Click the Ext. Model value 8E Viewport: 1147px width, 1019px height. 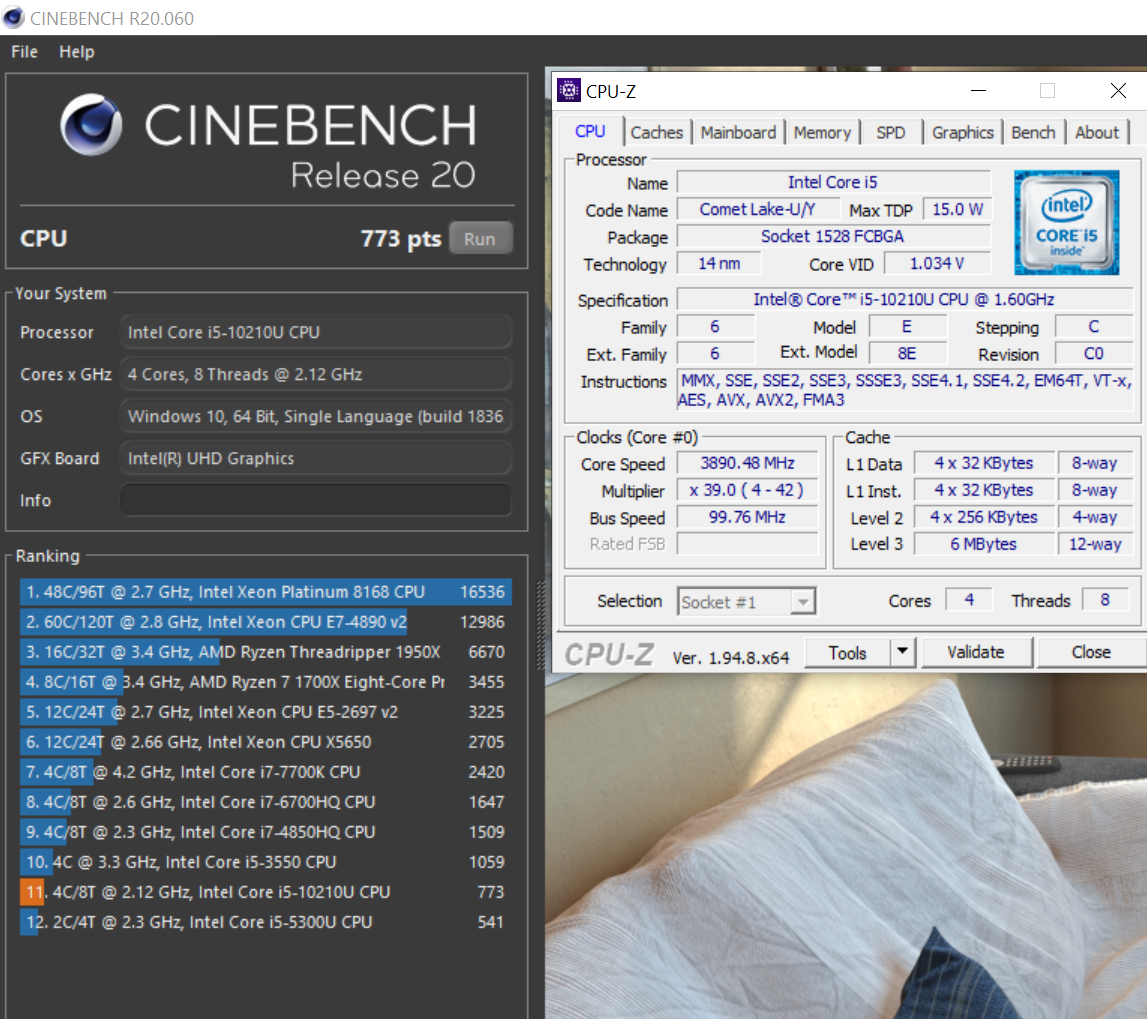click(907, 354)
